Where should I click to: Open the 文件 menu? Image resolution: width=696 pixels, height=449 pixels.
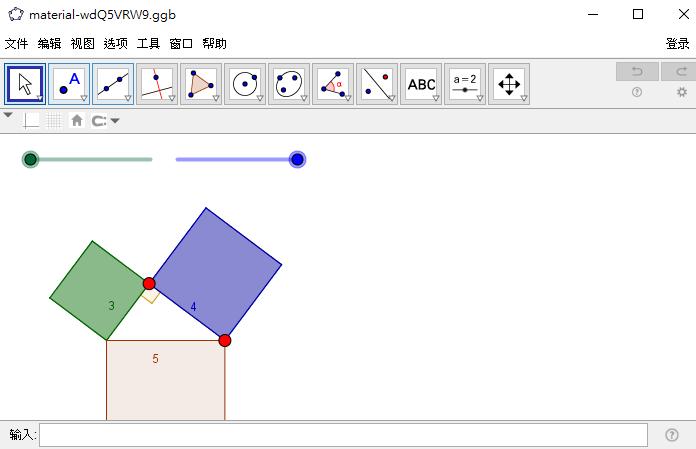16,43
